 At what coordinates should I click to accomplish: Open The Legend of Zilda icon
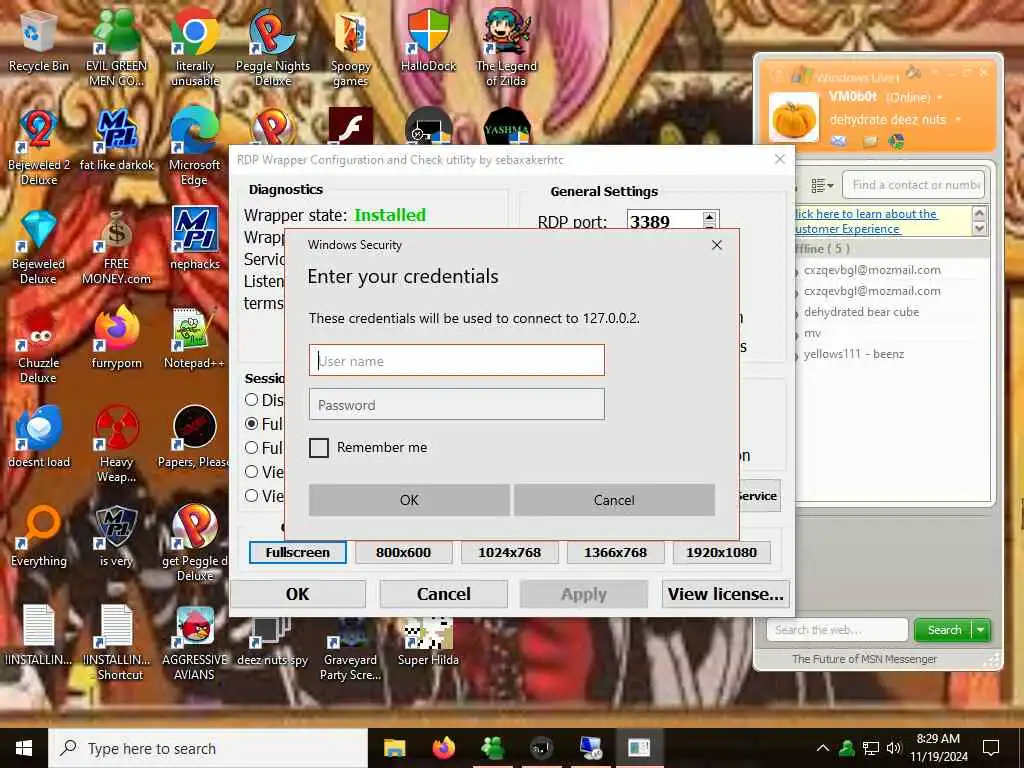tap(506, 49)
